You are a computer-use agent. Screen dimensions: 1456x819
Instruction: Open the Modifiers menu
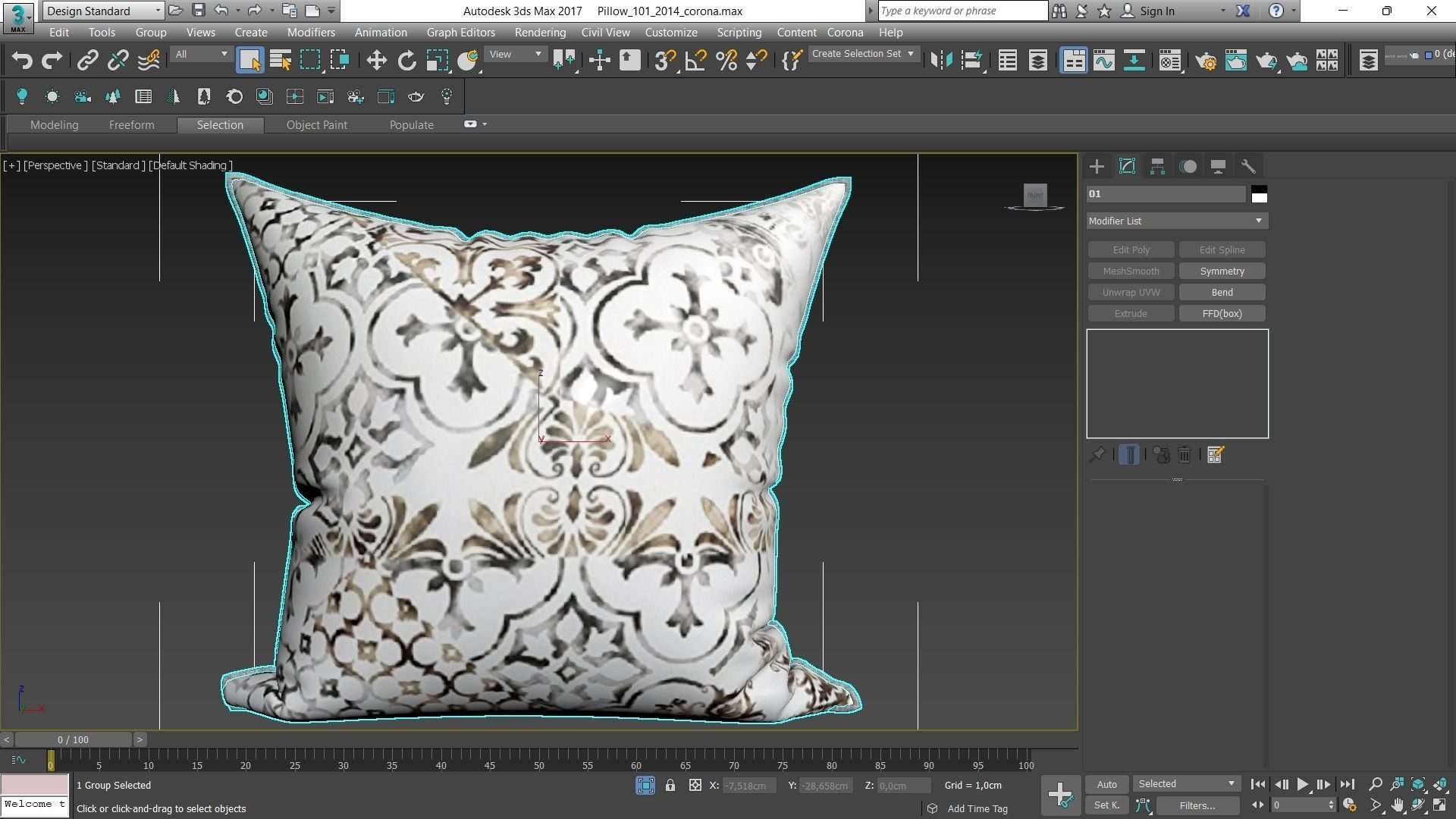tap(311, 33)
